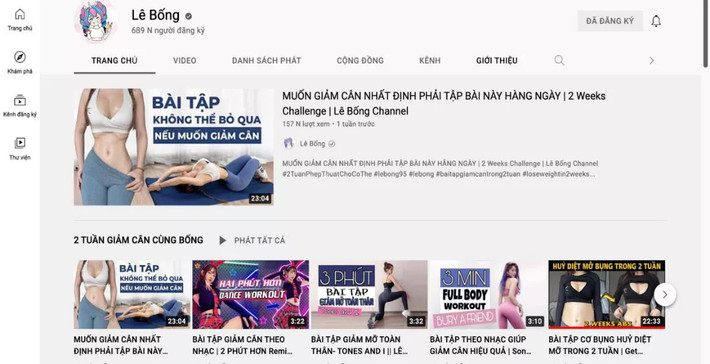
Task: Click the page vertical scrollbar
Action: pyautogui.click(x=705, y=34)
